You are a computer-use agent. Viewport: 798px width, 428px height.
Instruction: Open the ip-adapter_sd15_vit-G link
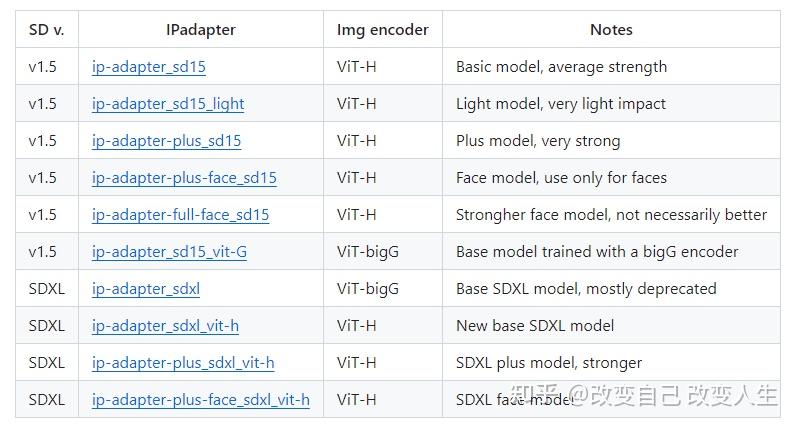(169, 252)
